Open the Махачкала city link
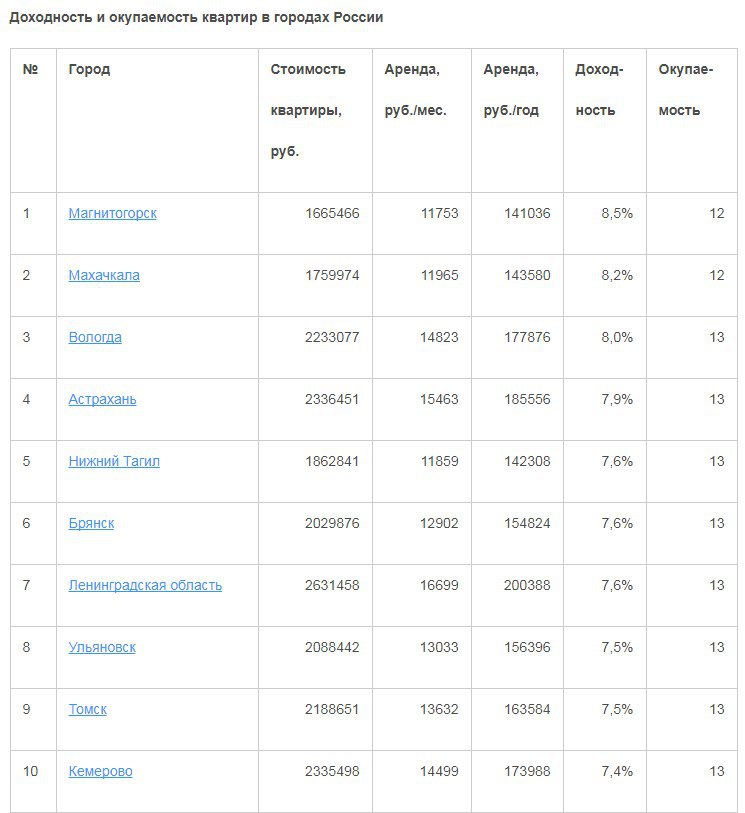 104,275
